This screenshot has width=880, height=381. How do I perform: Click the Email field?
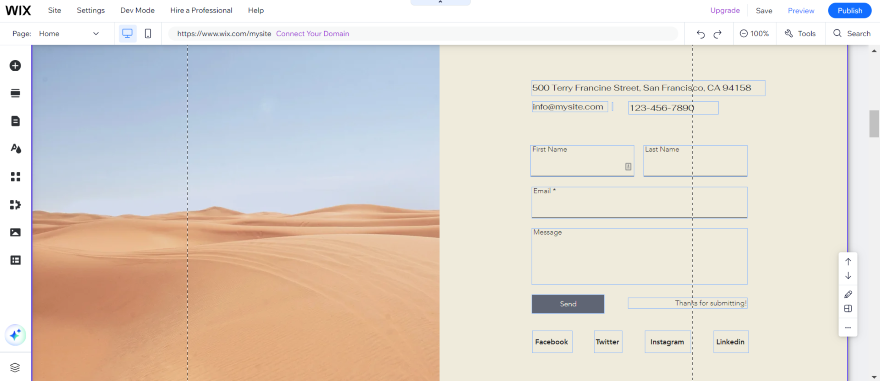click(639, 202)
